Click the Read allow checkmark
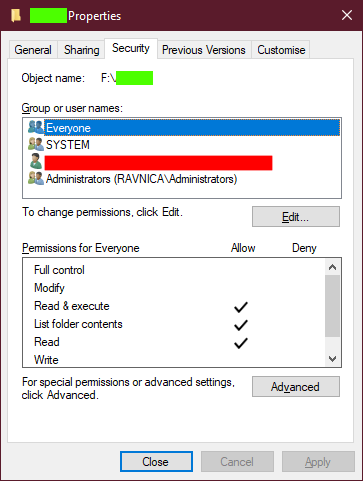This screenshot has height=481, width=363. [241, 343]
